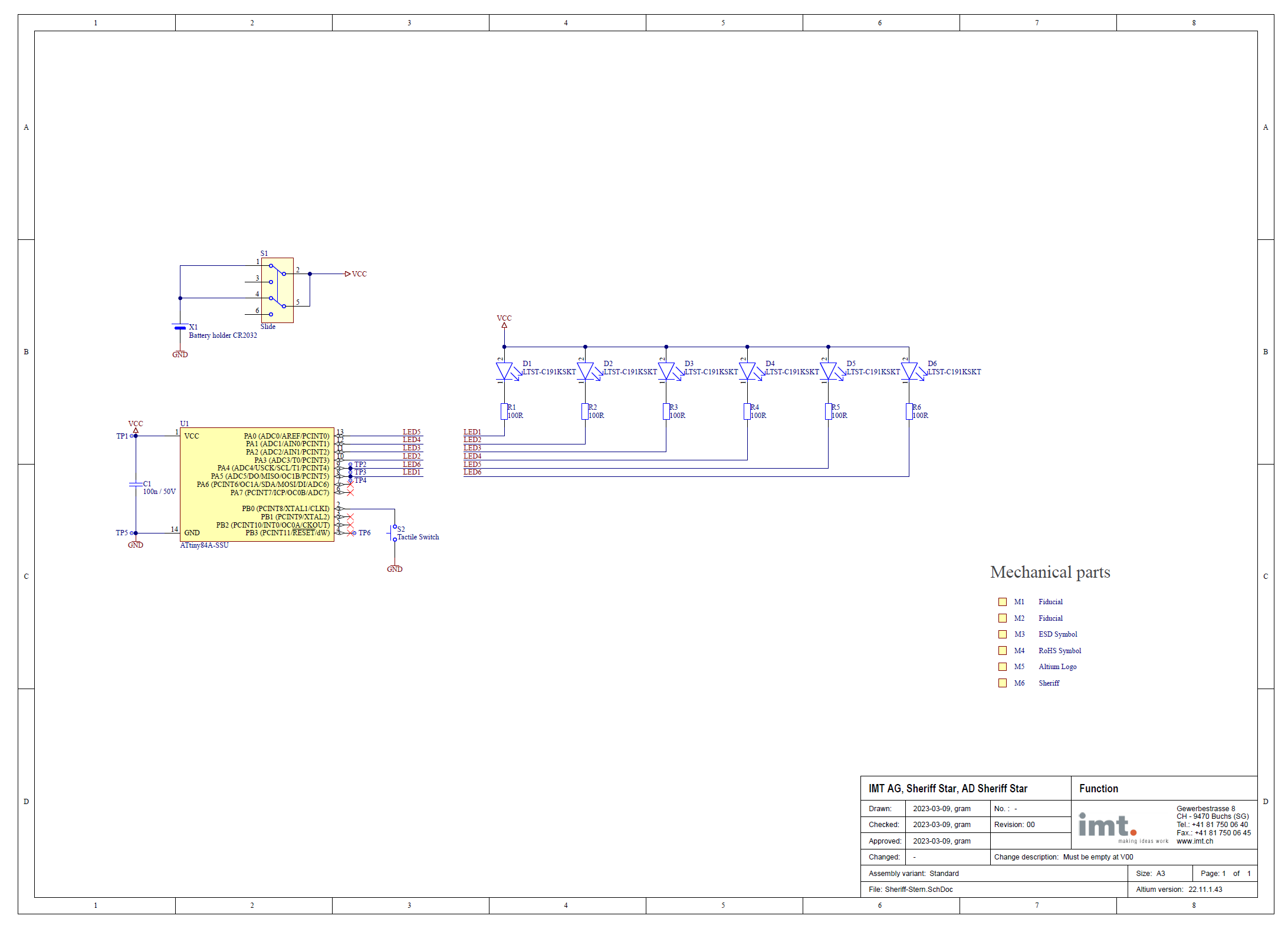Select the M2 Fiducial square marker

coord(1002,618)
